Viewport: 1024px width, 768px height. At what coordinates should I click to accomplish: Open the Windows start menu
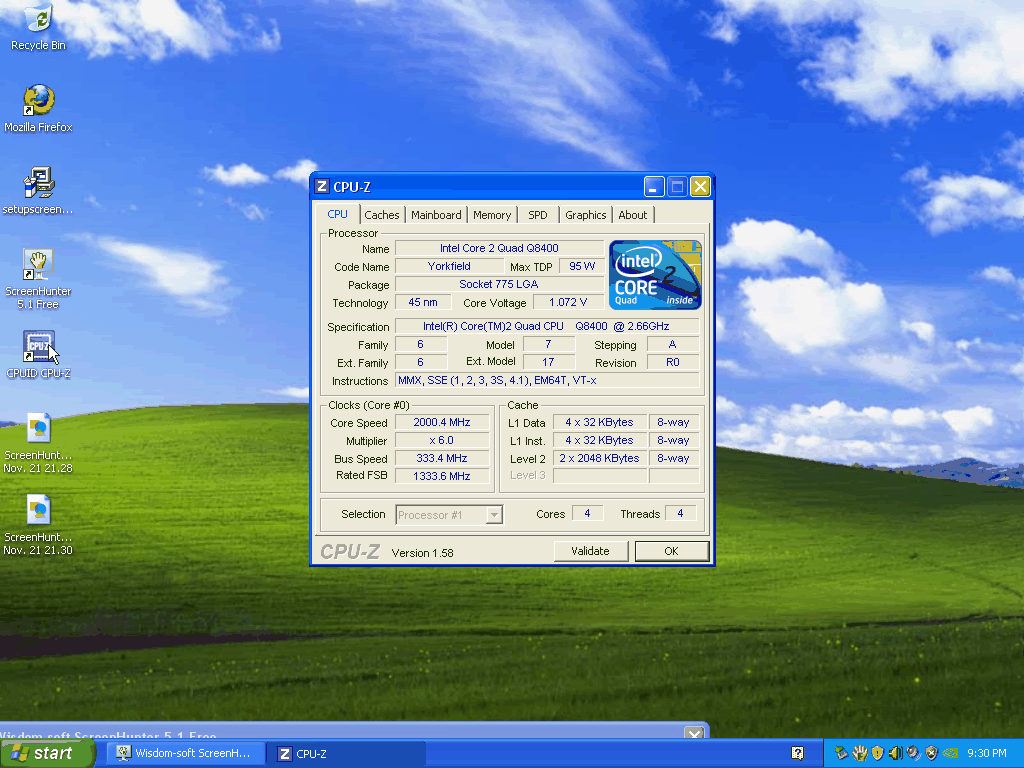tap(47, 753)
